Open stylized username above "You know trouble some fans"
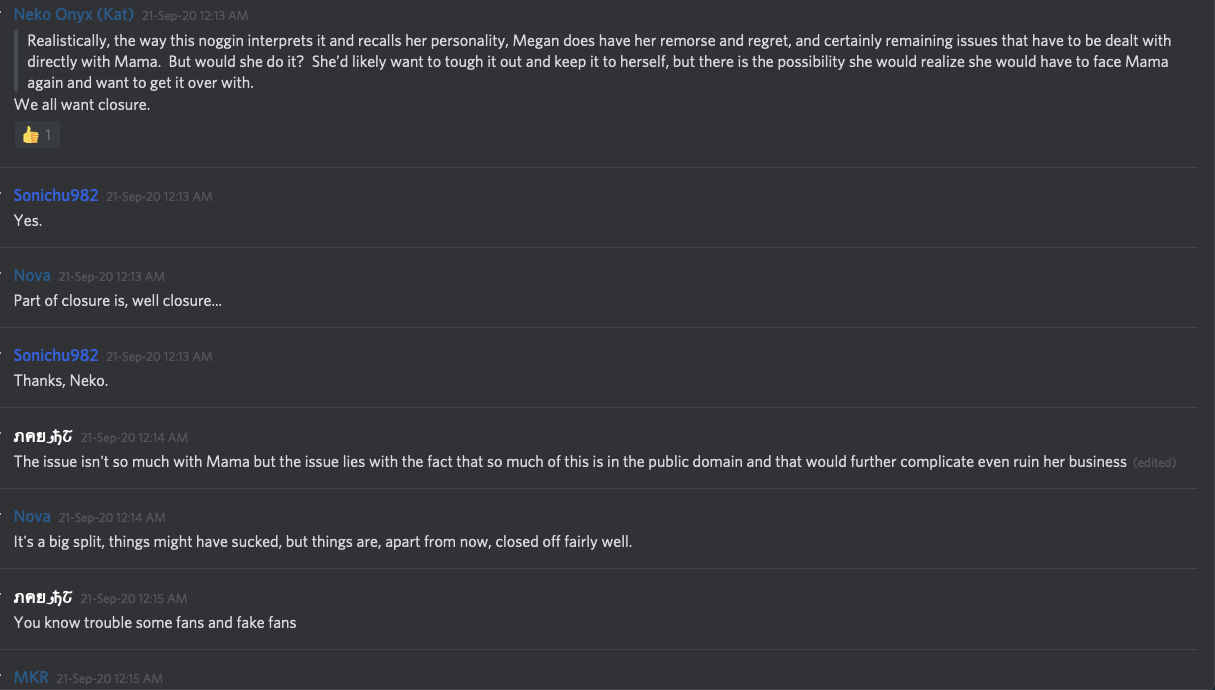 click(x=43, y=597)
